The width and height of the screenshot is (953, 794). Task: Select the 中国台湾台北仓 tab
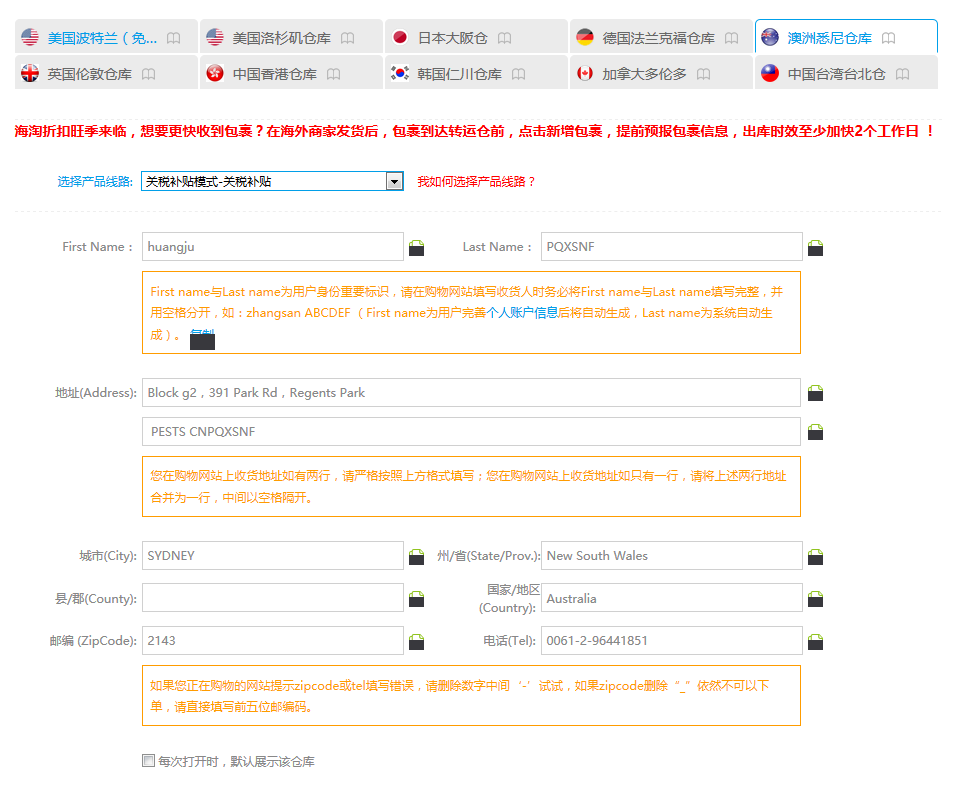[834, 74]
